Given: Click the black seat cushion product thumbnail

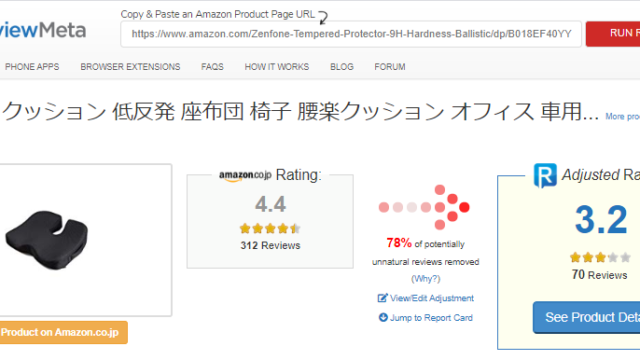Looking at the screenshot, I should pos(47,240).
